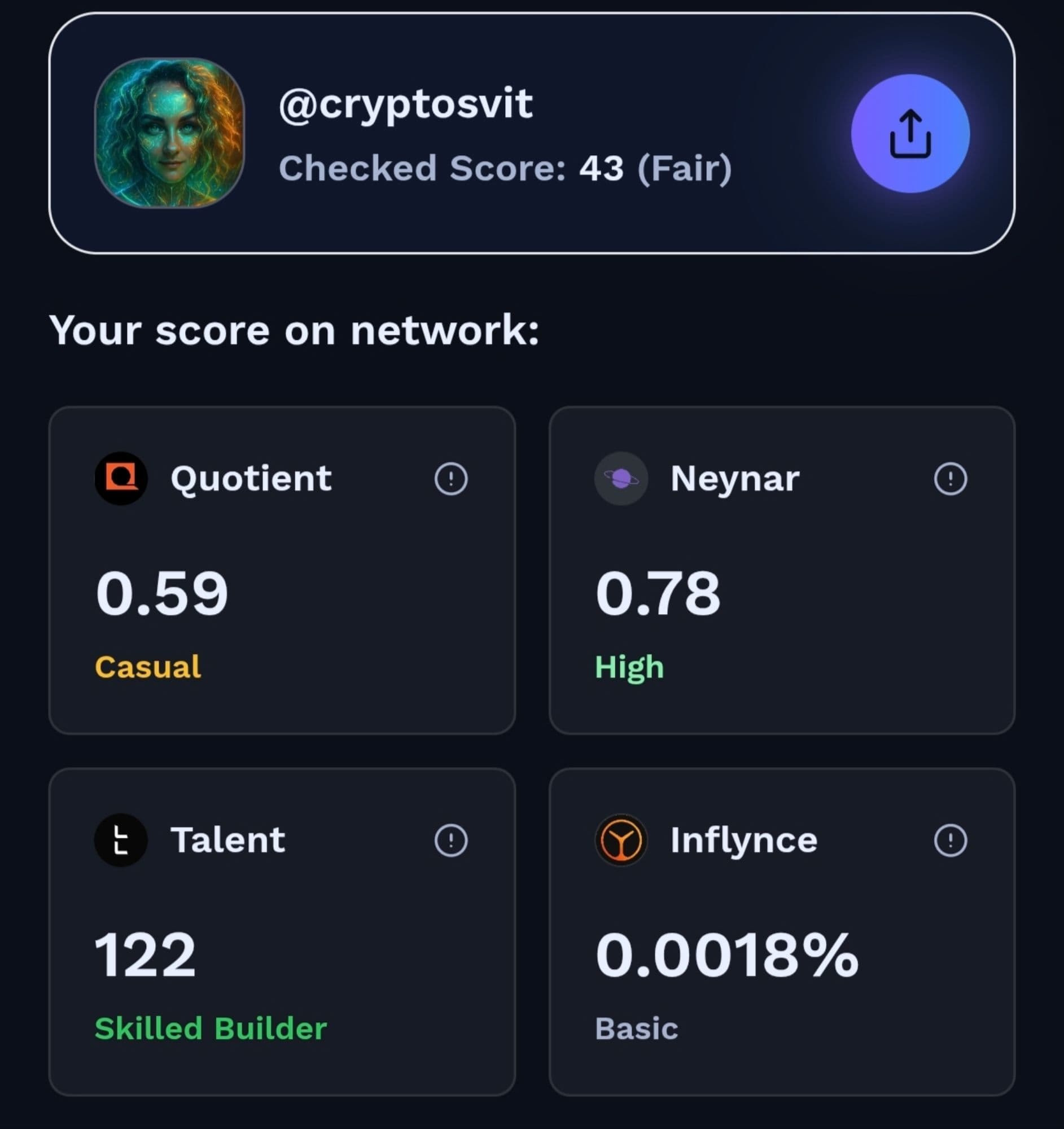Select the Talent 122 score value
Viewport: 1064px width, 1129px height.
point(146,955)
